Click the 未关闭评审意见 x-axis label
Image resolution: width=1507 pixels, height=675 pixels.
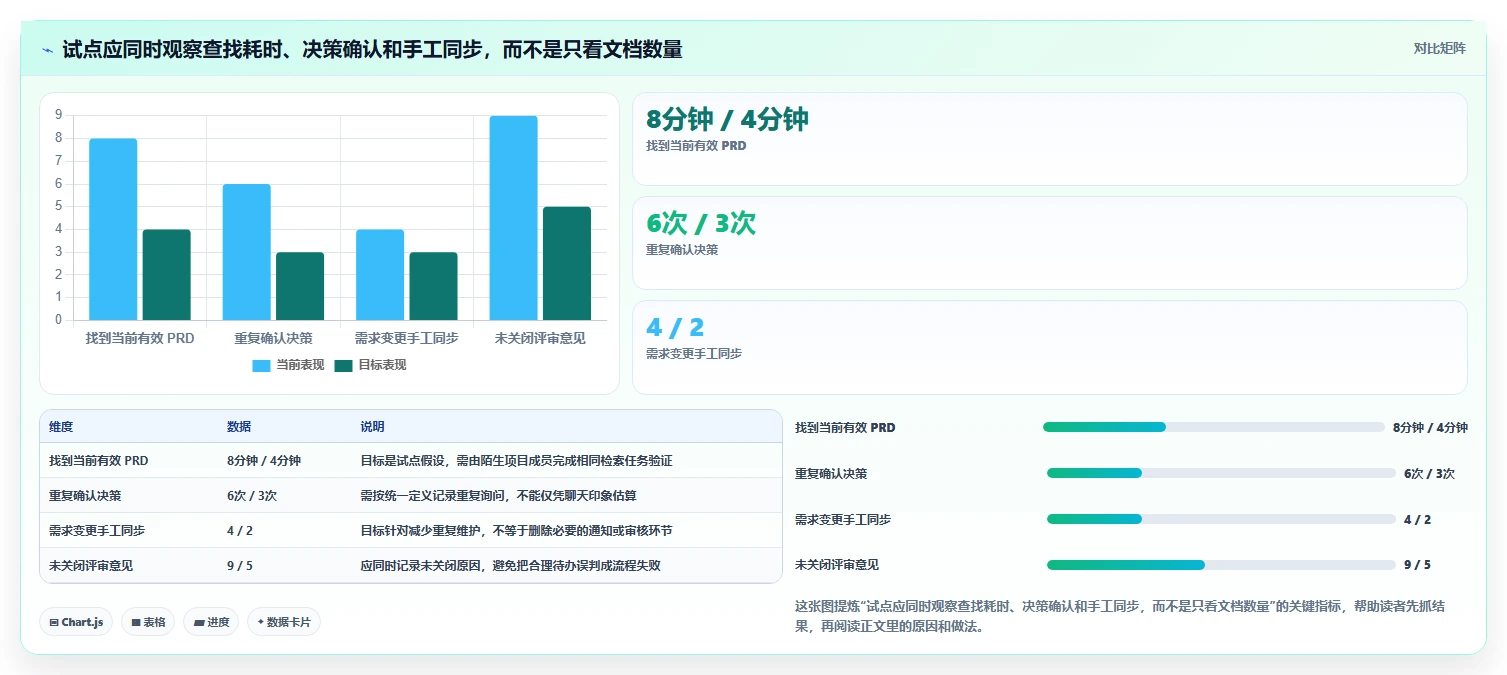540,339
